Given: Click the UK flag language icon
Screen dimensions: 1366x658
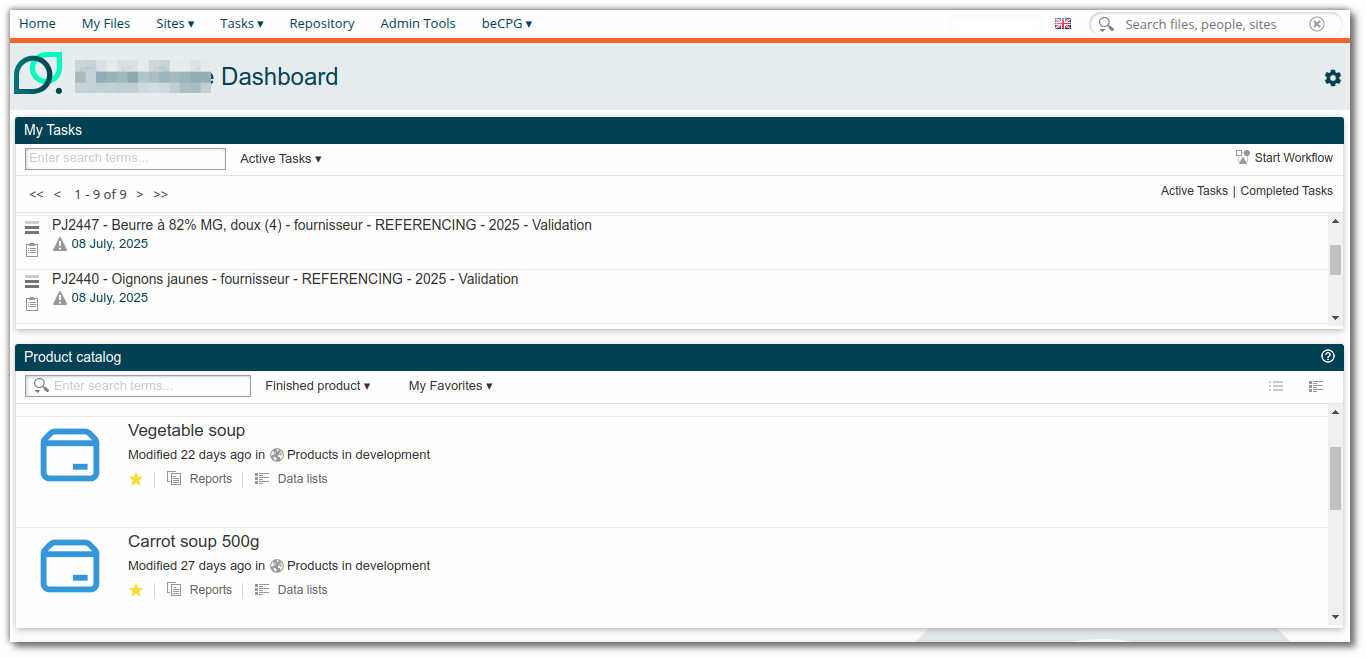Looking at the screenshot, I should click(x=1063, y=24).
